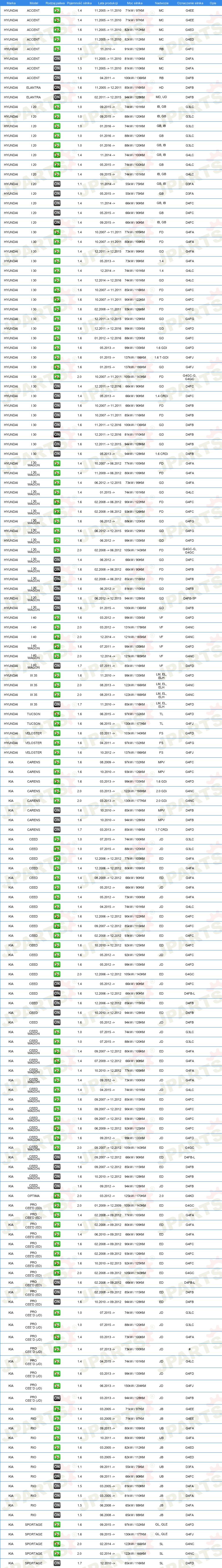Click diesel ON icon in Accent 100kW/136KM row
Screen dimensions: 222x1568
57,78
